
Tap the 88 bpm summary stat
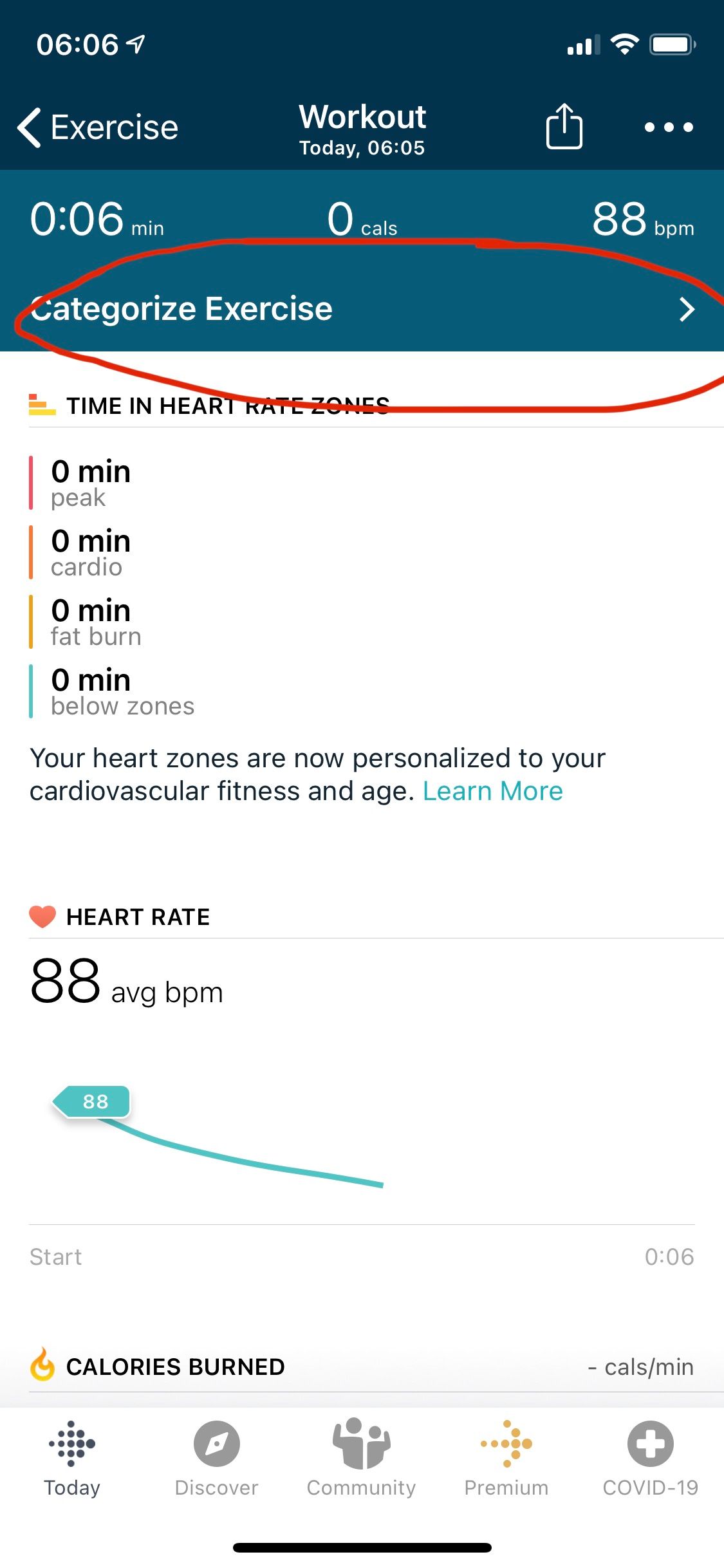tap(642, 220)
